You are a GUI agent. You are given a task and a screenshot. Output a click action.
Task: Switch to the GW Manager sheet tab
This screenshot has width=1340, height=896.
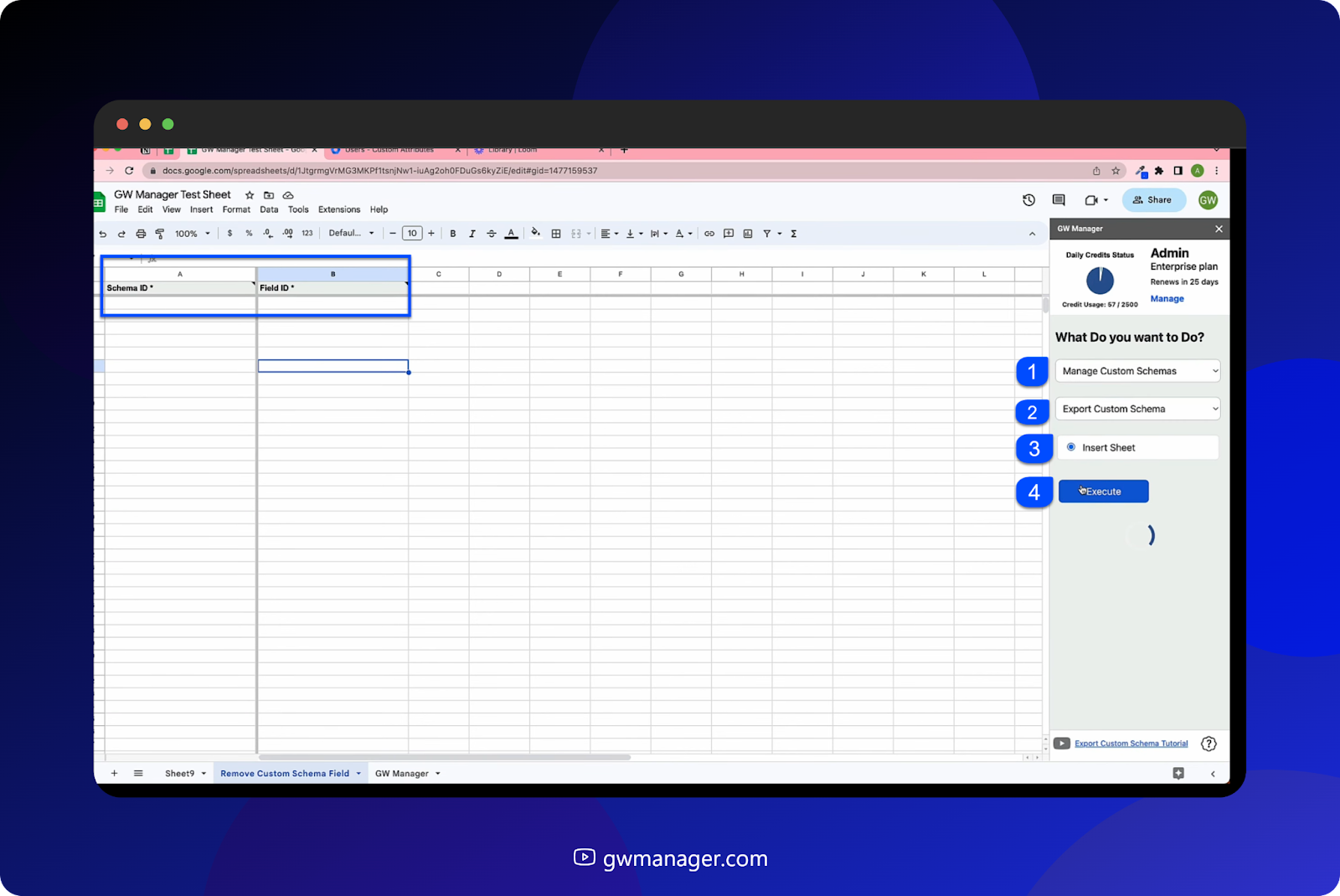(x=402, y=774)
